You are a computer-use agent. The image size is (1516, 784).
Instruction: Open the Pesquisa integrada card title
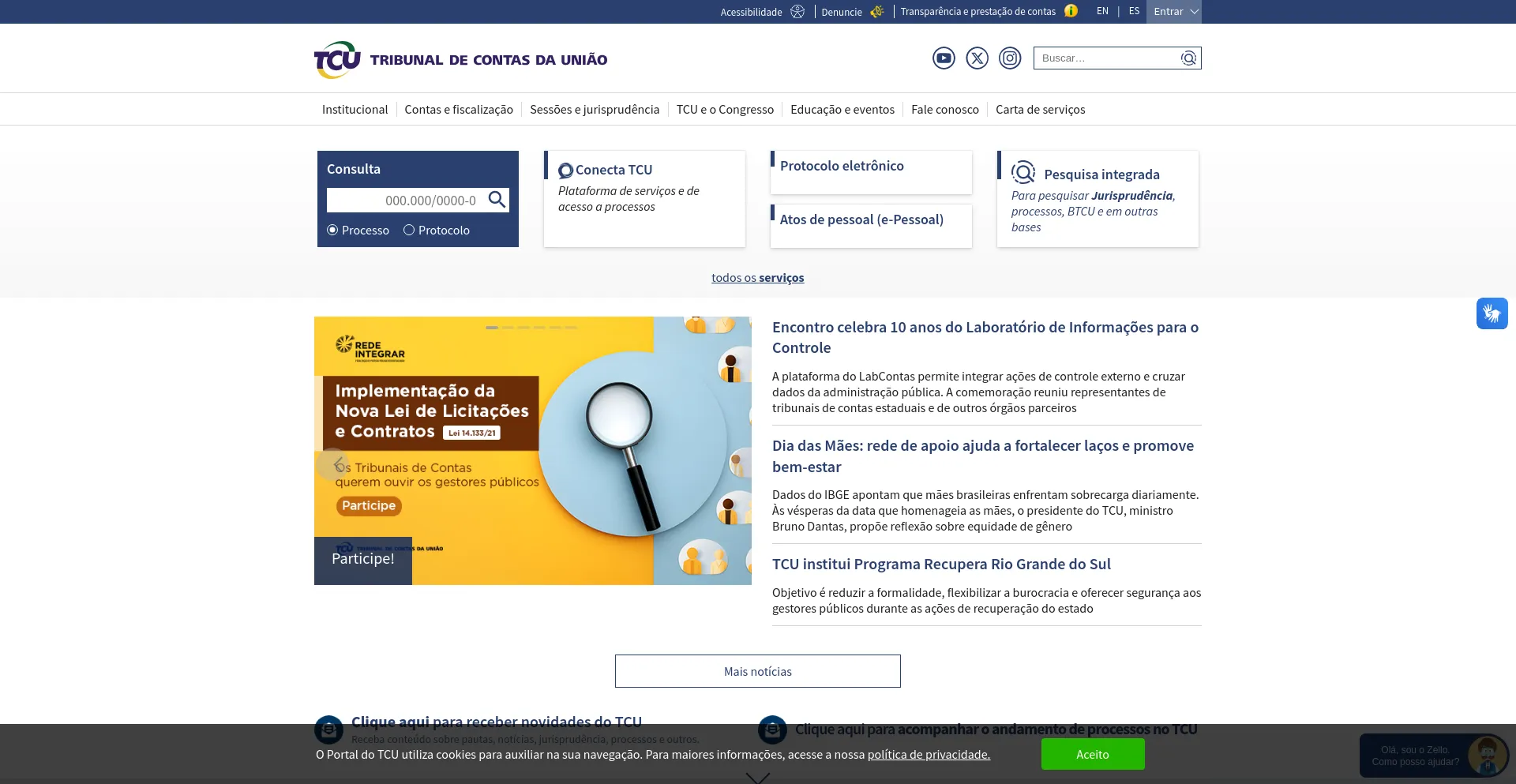[1101, 174]
